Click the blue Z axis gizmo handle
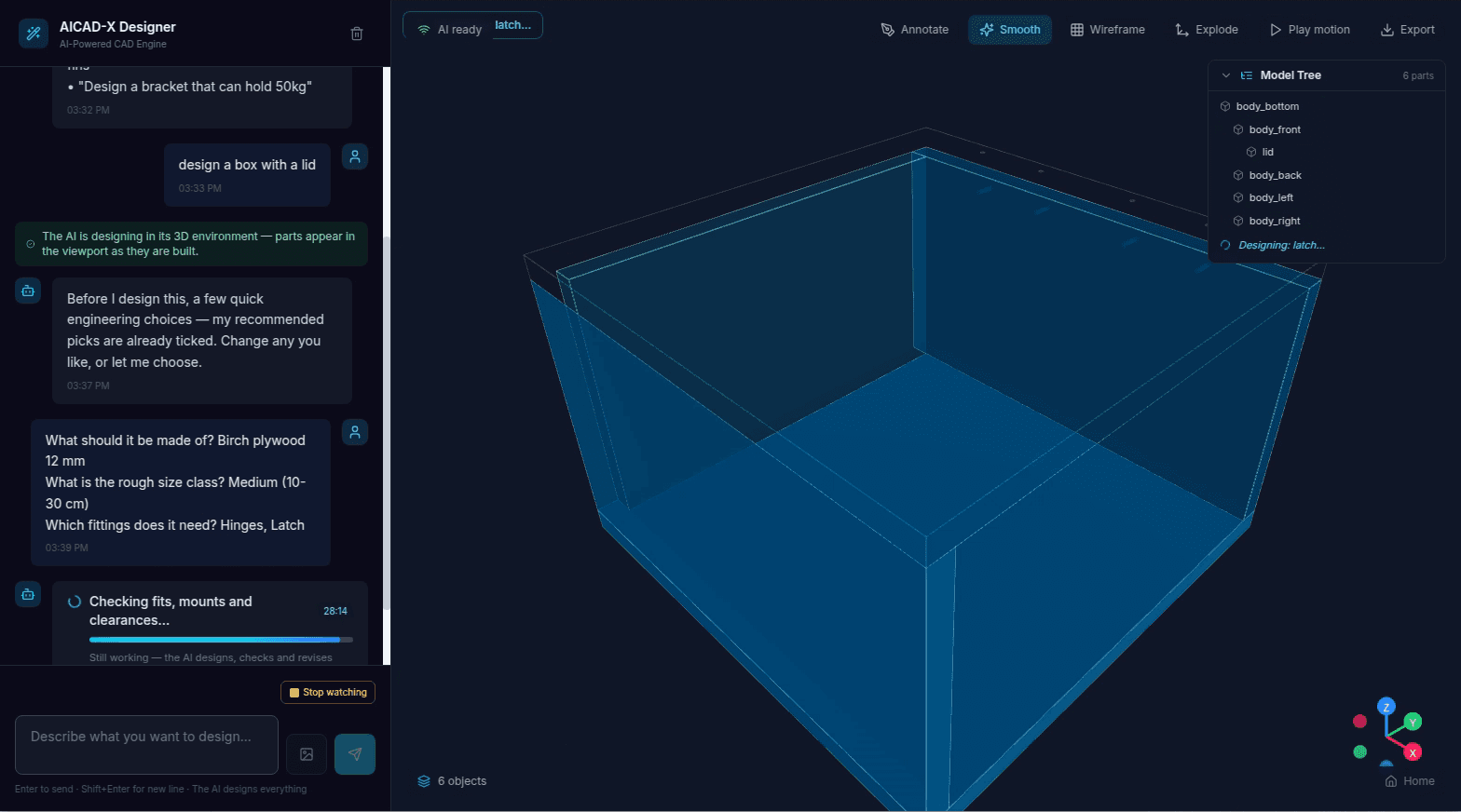 point(1386,707)
